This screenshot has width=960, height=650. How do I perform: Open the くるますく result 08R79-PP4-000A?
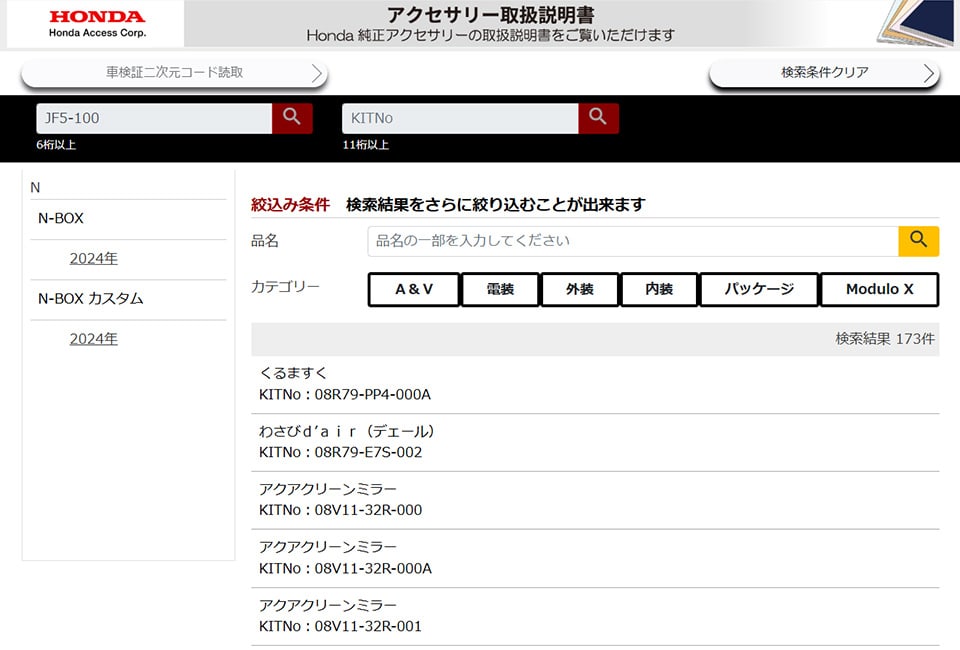[x=345, y=384]
